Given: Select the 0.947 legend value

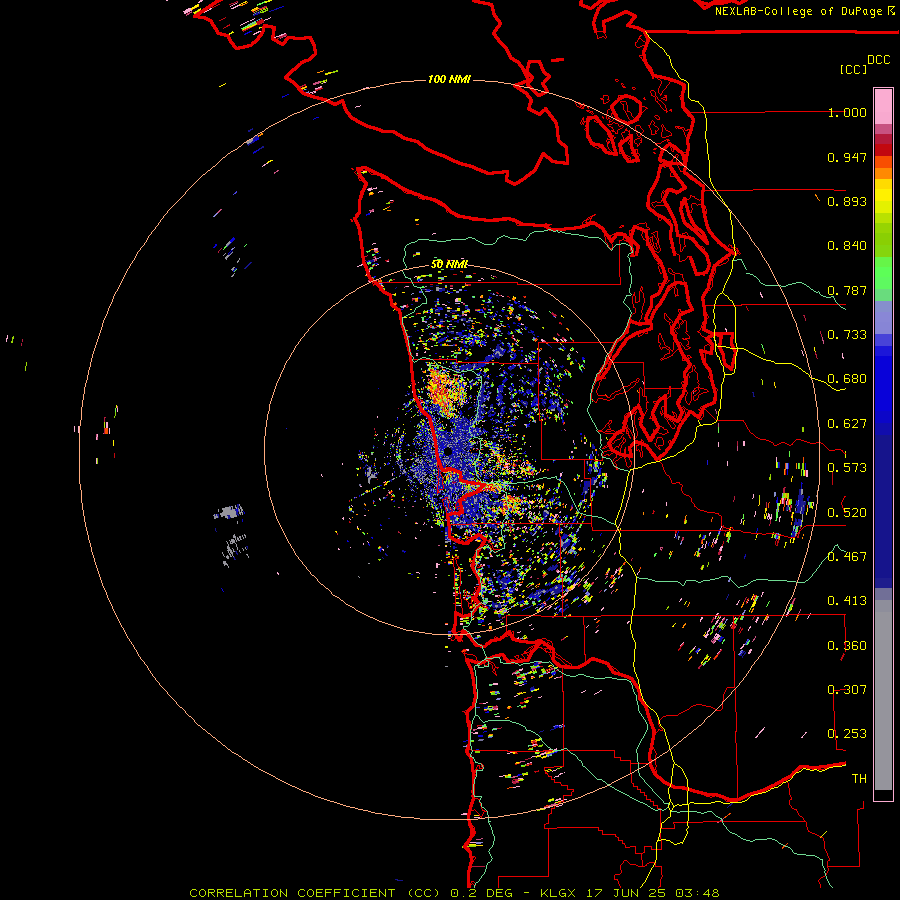Looking at the screenshot, I should [847, 157].
